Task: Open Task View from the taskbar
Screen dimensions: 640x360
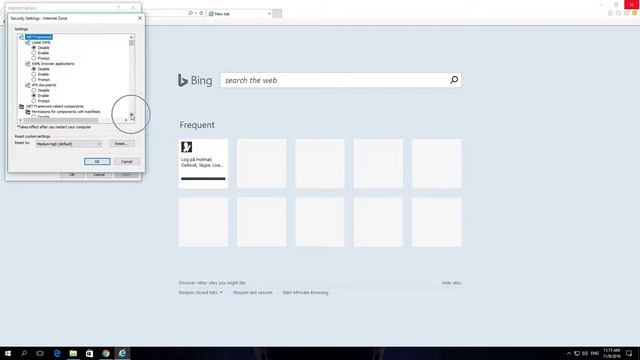Action: [x=40, y=353]
